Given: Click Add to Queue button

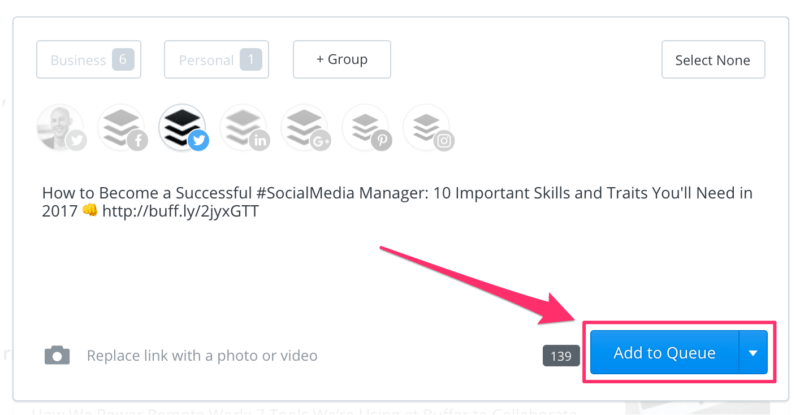Looking at the screenshot, I should pos(664,353).
